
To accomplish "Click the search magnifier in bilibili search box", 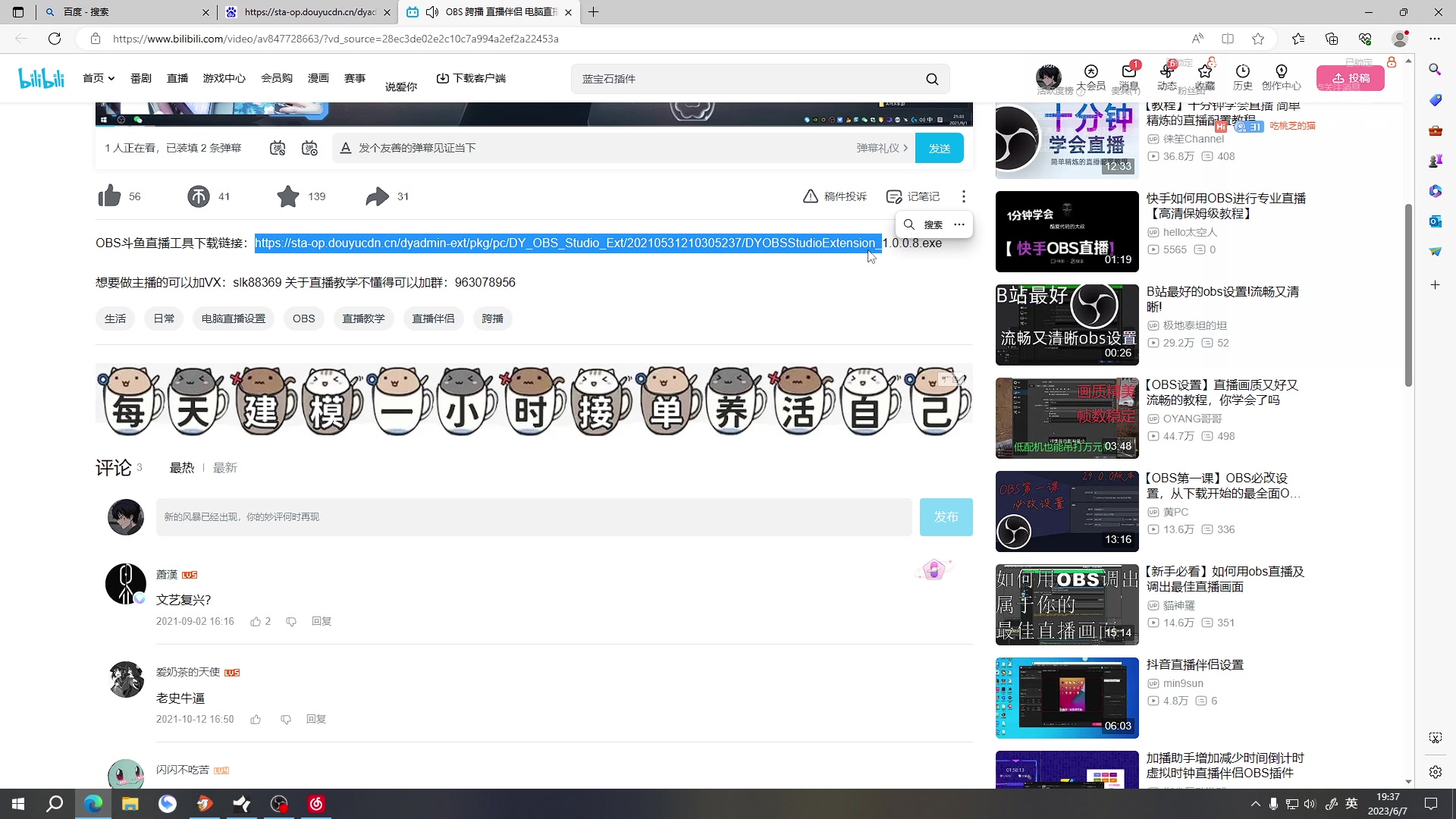I will click(x=932, y=79).
